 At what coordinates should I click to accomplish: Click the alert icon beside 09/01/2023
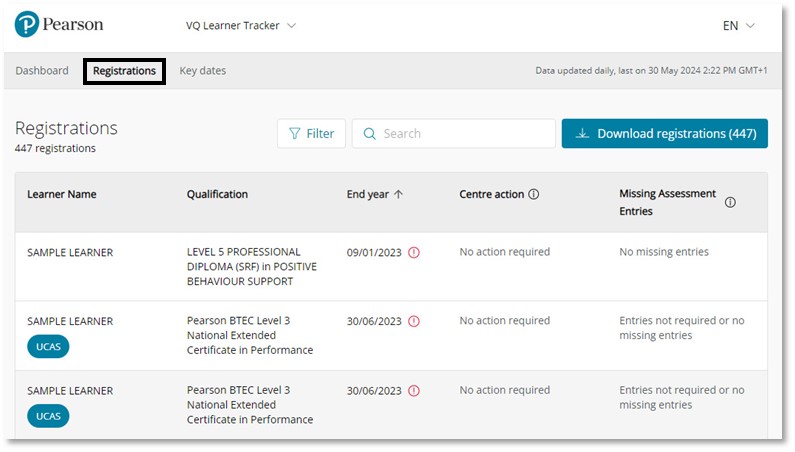414,253
